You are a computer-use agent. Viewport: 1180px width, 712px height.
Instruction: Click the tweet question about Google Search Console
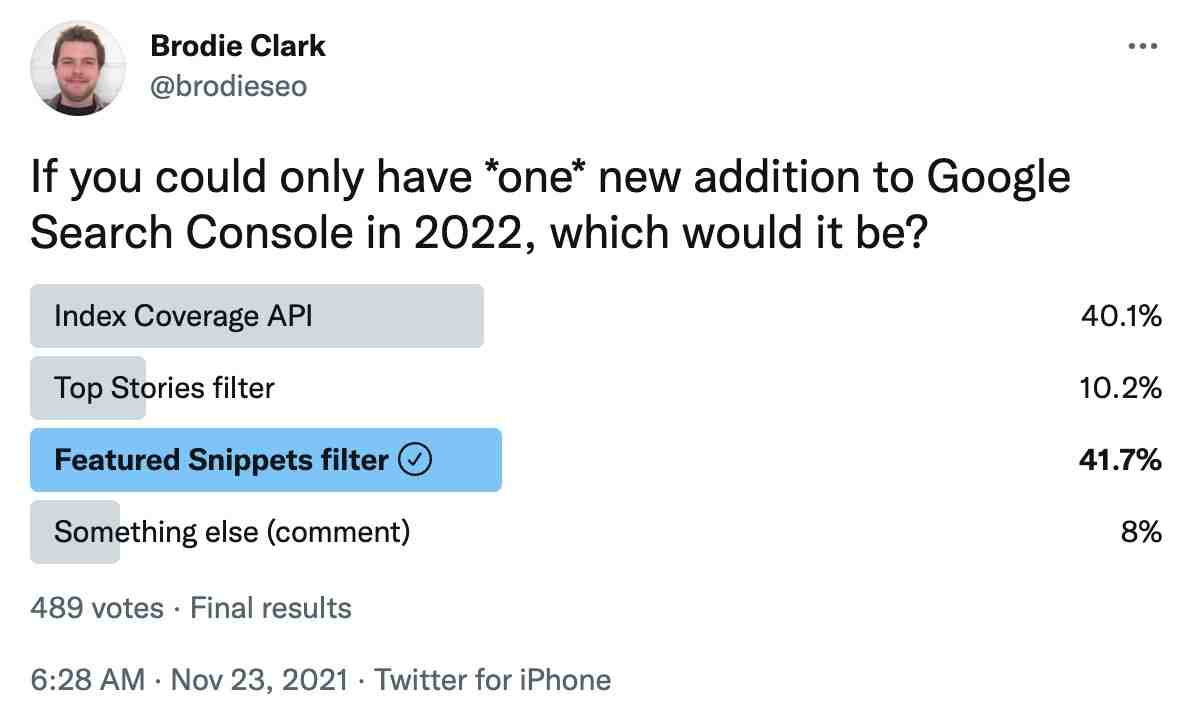tap(550, 205)
